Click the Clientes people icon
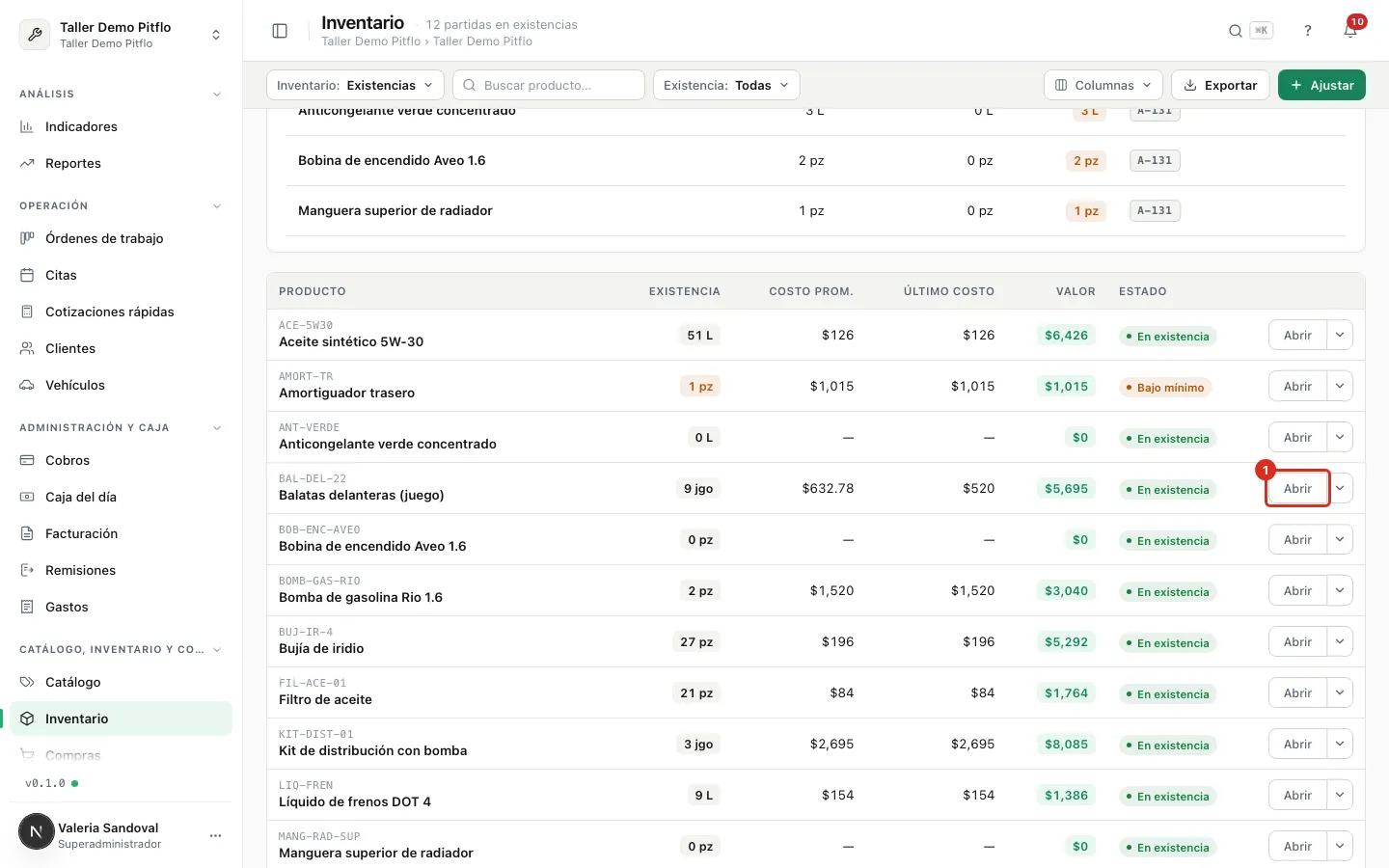This screenshot has width=1389, height=868. [x=27, y=348]
